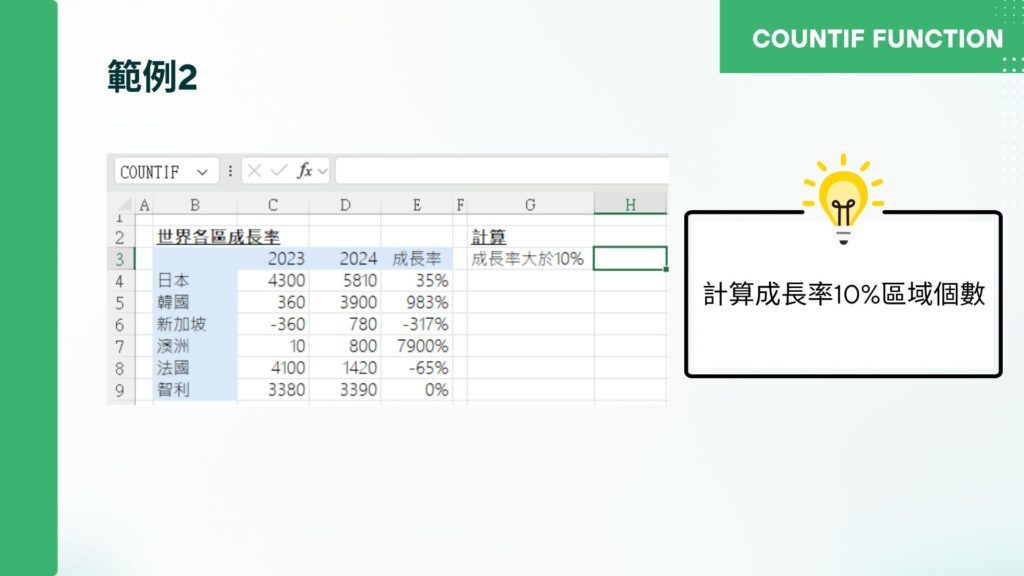
Task: Select the 成長率 header cell in column E
Action: 417,259
